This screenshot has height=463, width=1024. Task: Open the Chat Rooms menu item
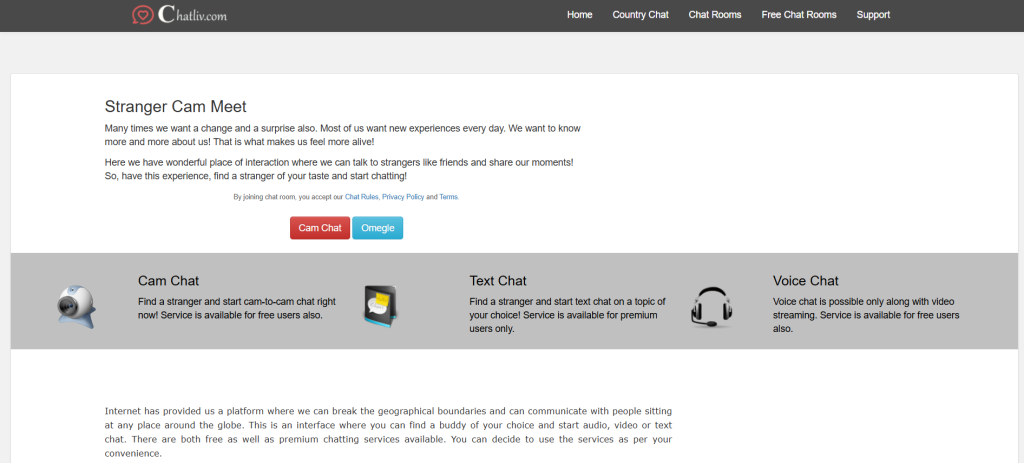tap(714, 14)
